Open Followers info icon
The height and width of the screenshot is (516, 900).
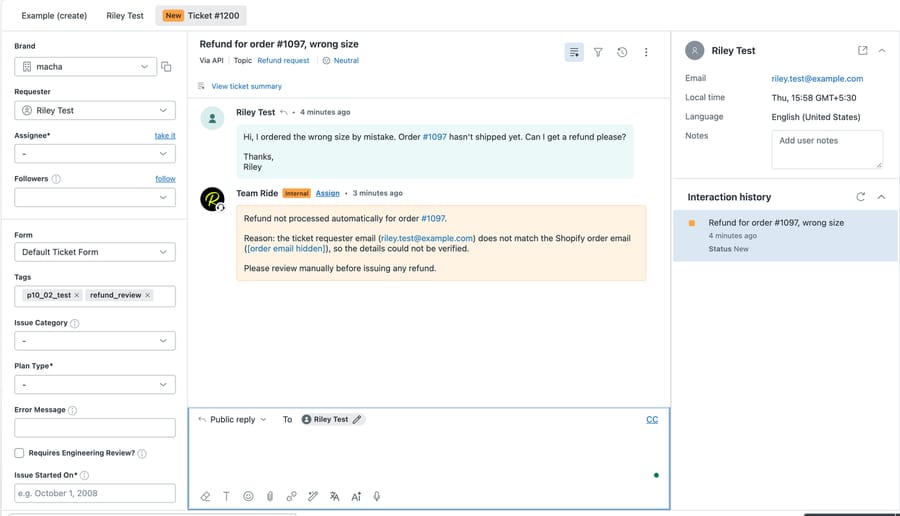pos(56,179)
